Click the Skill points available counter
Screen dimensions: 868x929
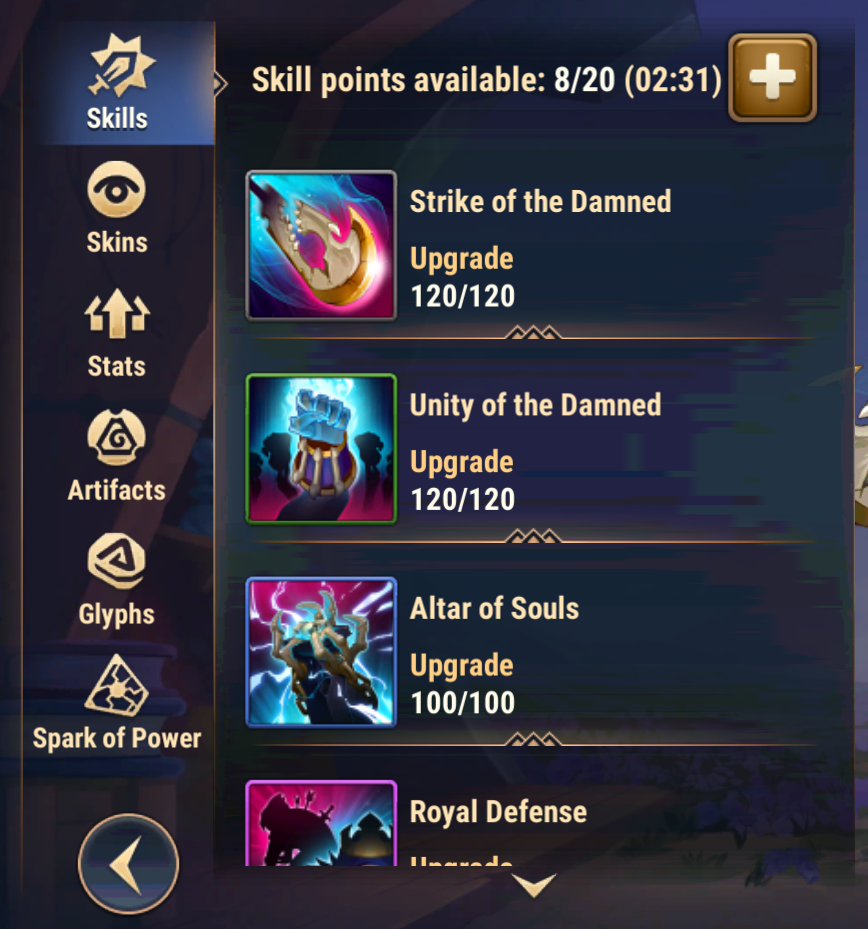(x=486, y=79)
